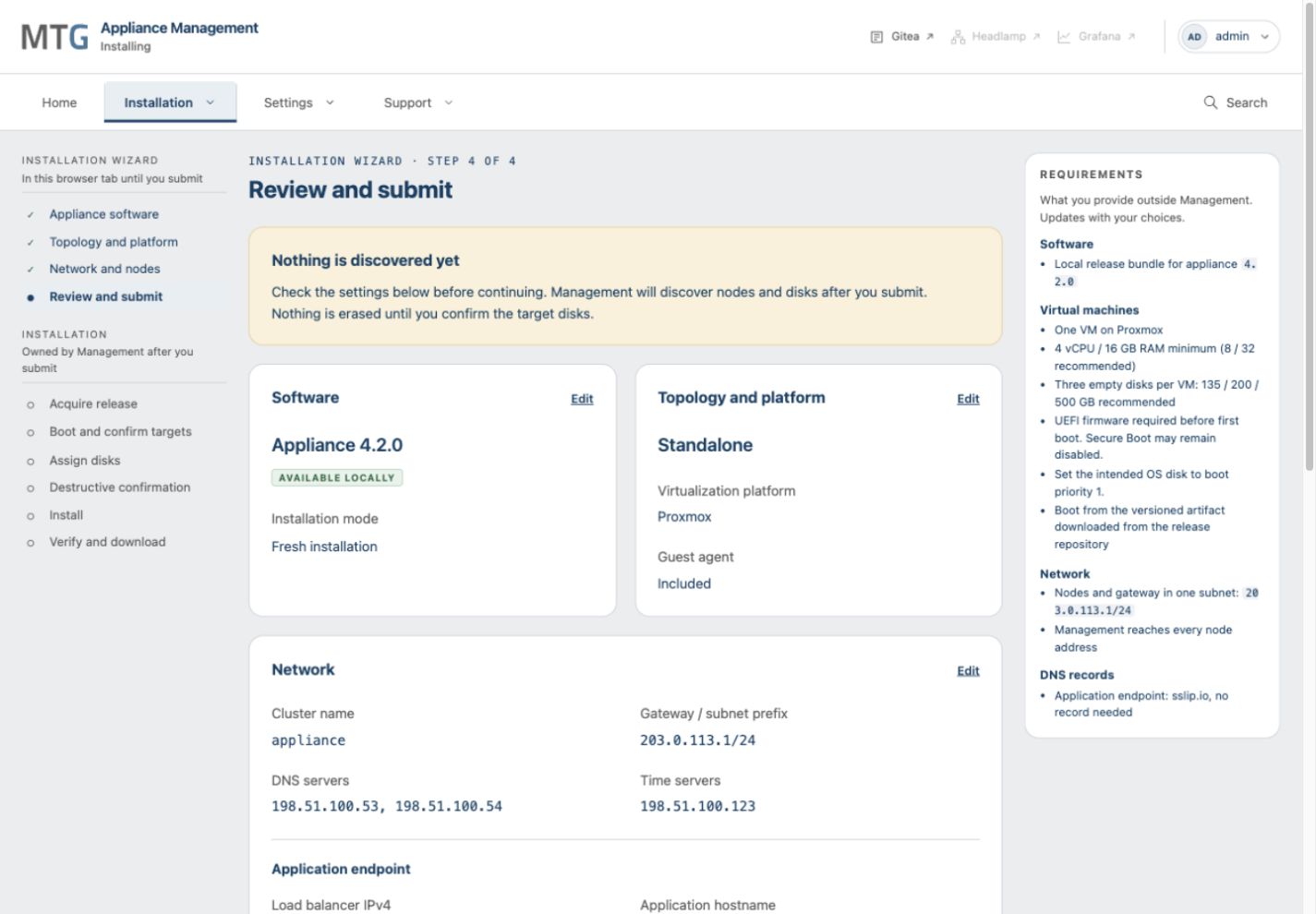Select Assign disks step
The height and width of the screenshot is (914, 1316).
(85, 460)
